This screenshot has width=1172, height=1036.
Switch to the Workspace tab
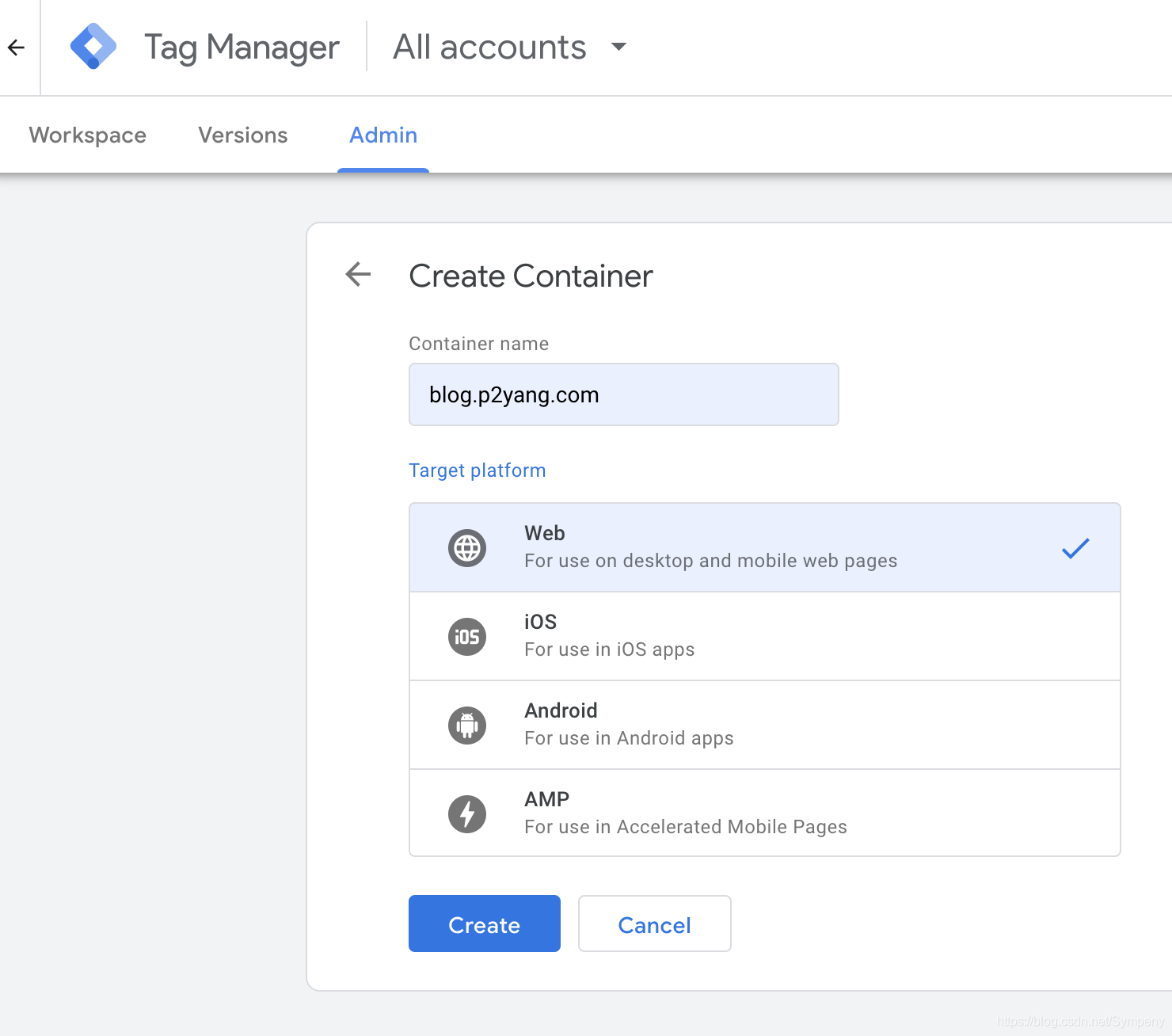pos(88,135)
